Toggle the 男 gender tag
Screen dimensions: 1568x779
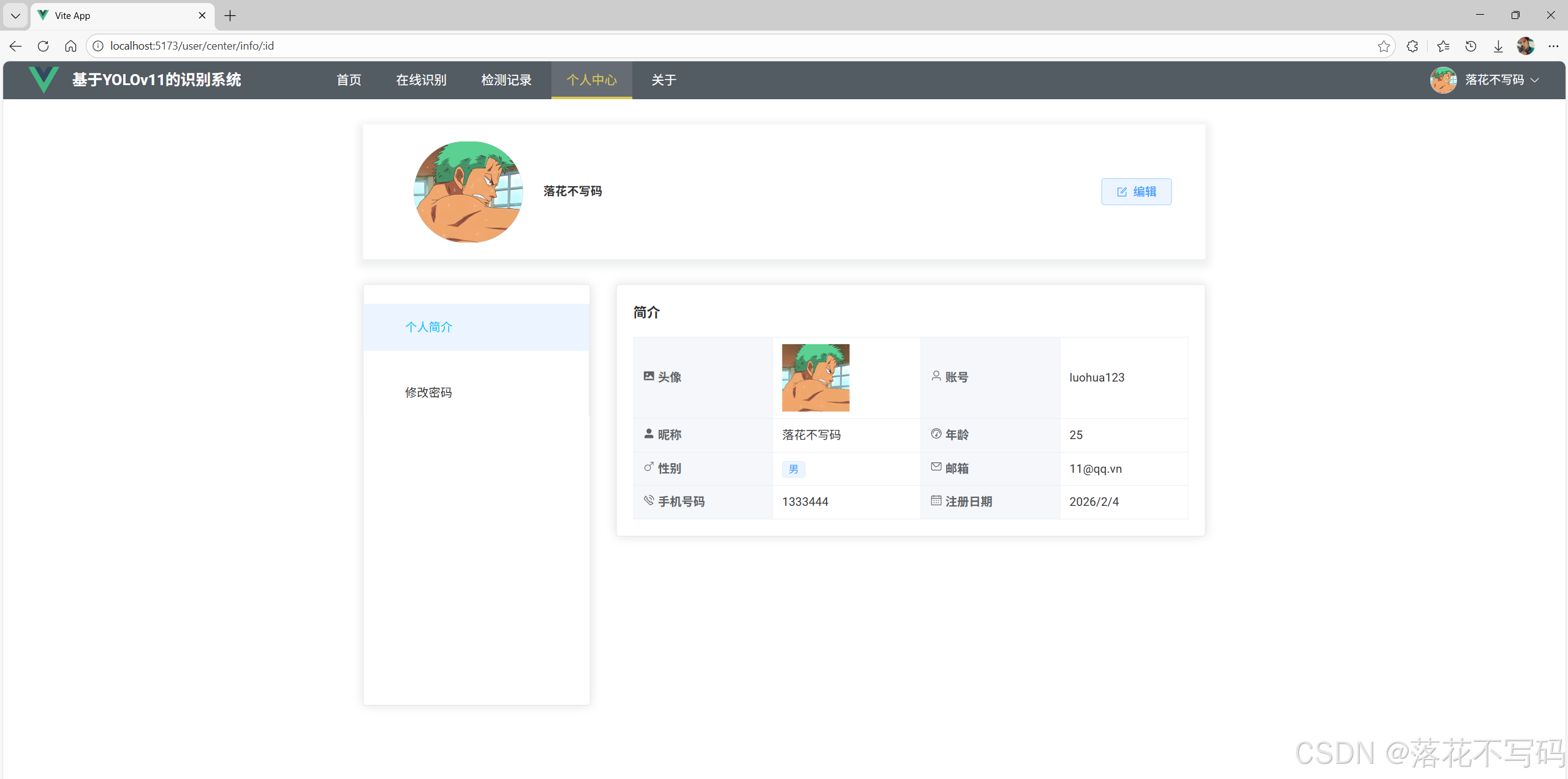[793, 469]
